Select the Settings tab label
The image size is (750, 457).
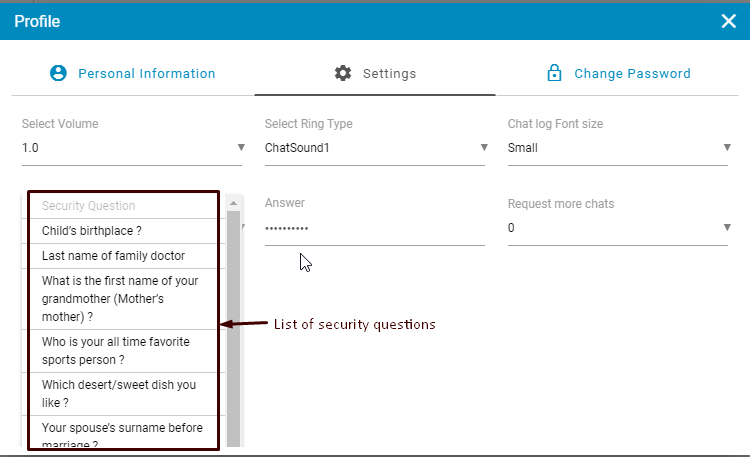point(389,73)
